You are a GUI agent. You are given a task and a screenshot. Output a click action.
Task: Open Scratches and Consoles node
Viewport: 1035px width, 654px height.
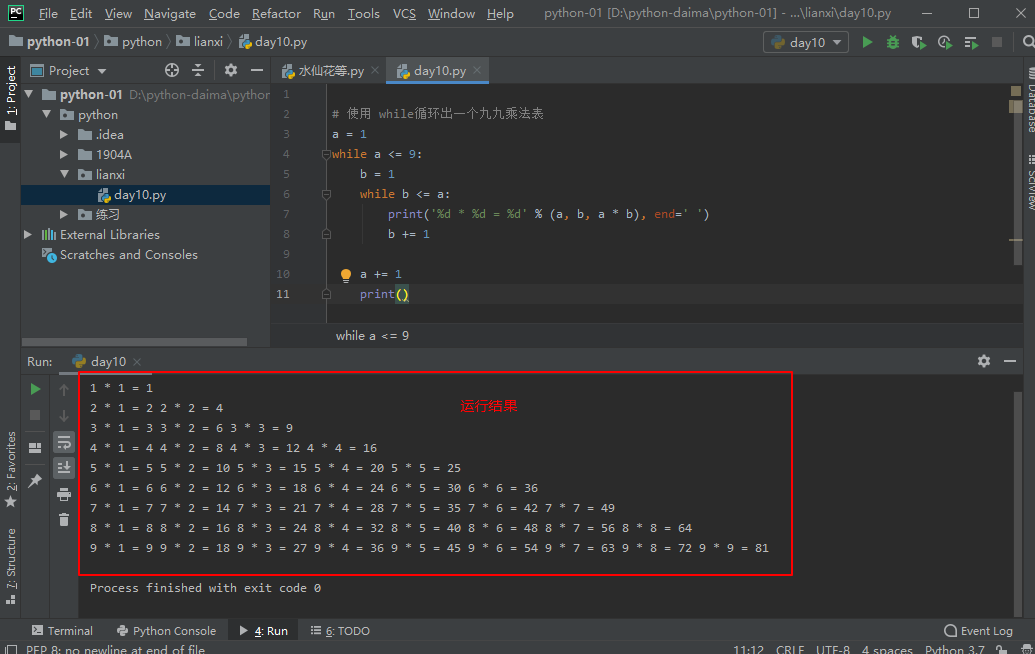[129, 255]
